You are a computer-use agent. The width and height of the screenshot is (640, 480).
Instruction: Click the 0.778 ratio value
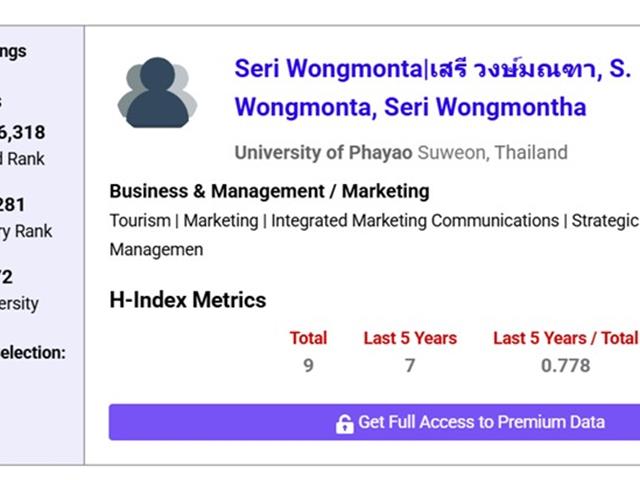[566, 366]
